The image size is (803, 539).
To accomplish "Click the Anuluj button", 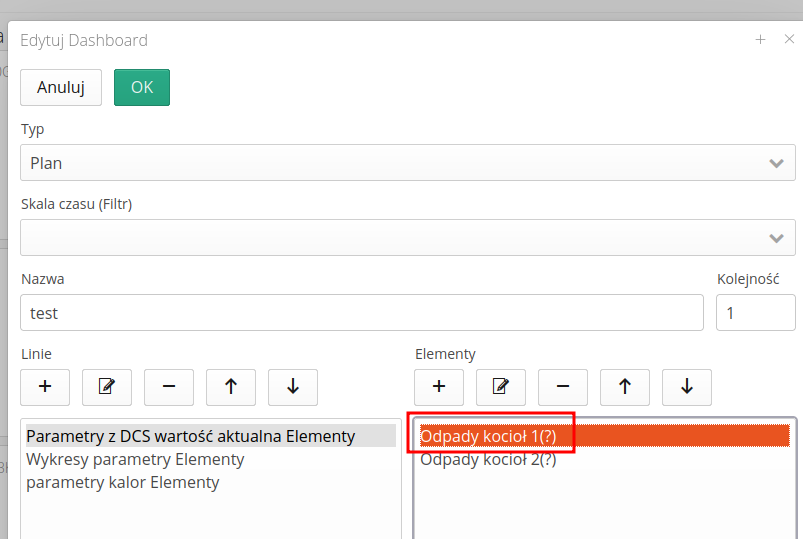I will [61, 87].
